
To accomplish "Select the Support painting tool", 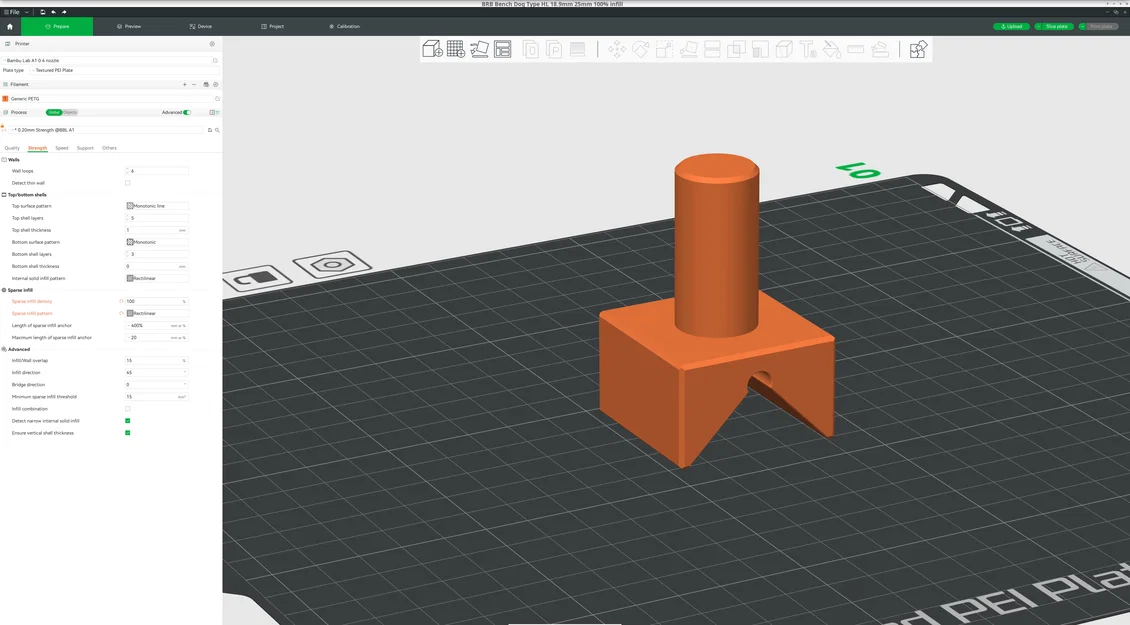I will pos(760,49).
